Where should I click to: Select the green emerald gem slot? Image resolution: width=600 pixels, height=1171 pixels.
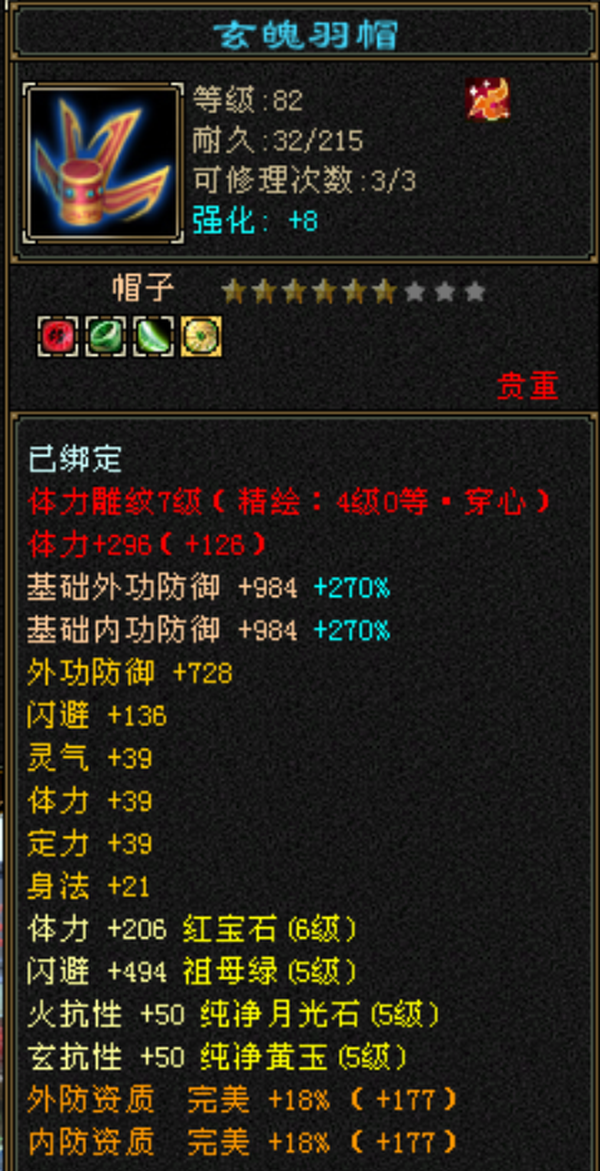point(105,336)
